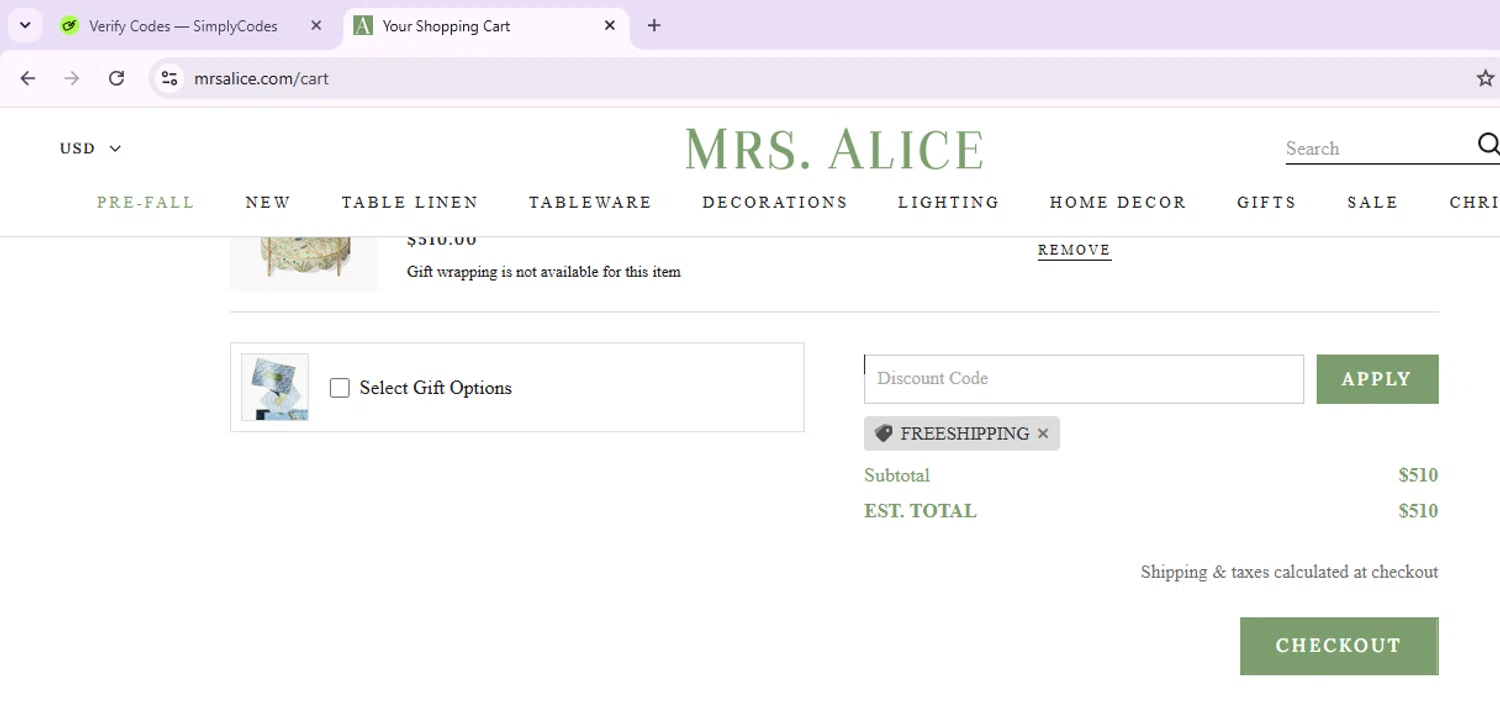This screenshot has height=708, width=1500.
Task: Go back to previous page
Action: point(28,78)
